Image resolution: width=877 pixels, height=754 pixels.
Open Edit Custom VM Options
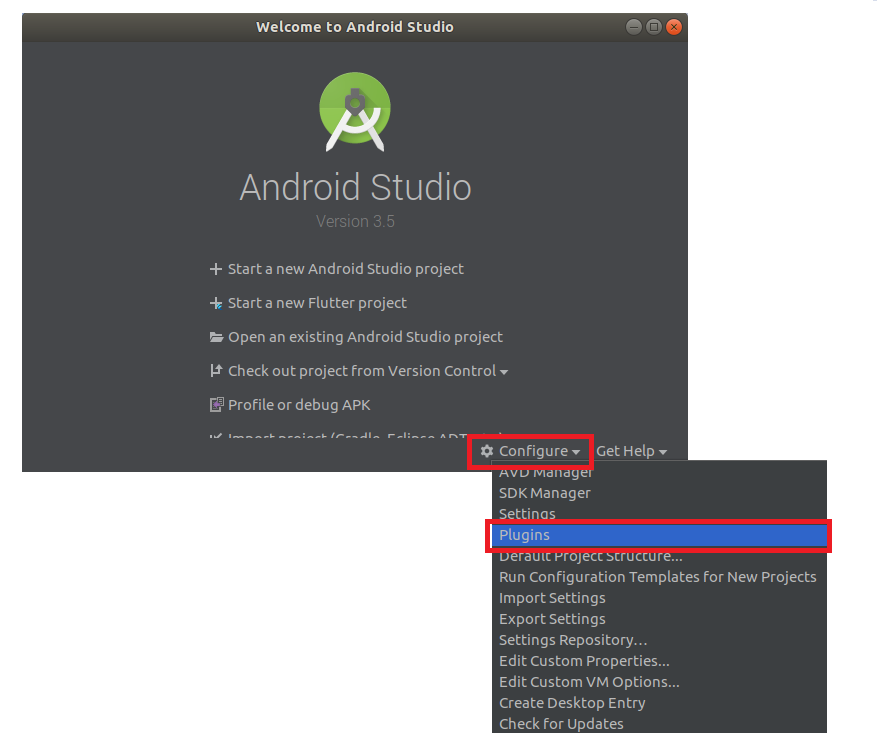588,681
